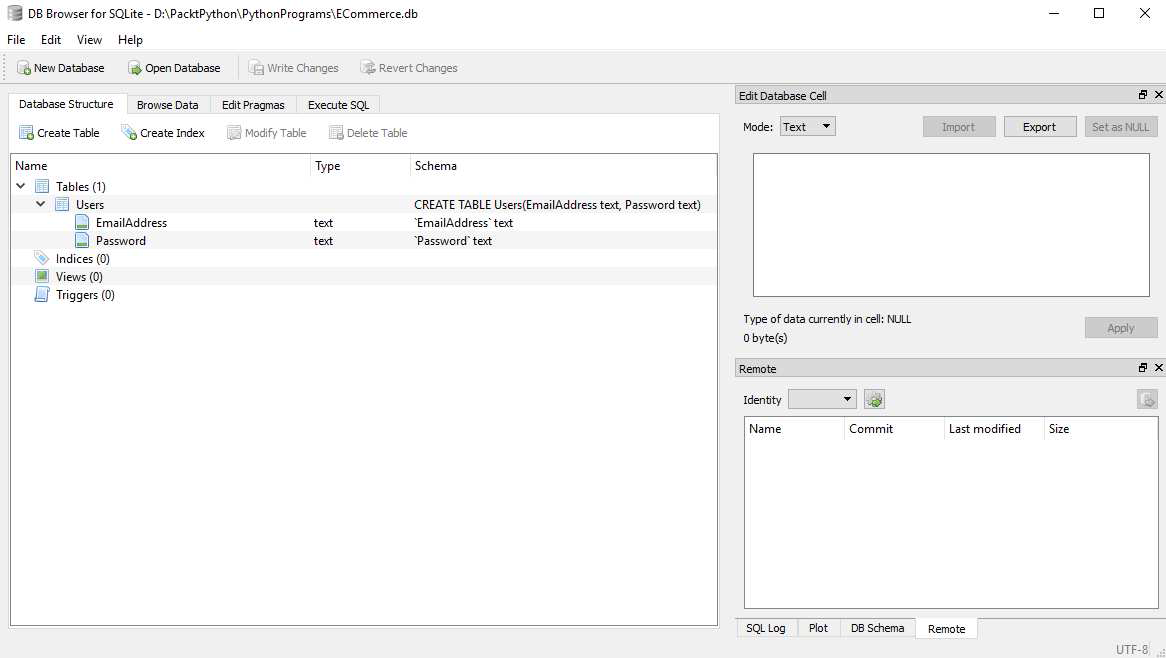Collapse the Tables (1) tree node
Image resolution: width=1166 pixels, height=658 pixels.
(x=21, y=186)
